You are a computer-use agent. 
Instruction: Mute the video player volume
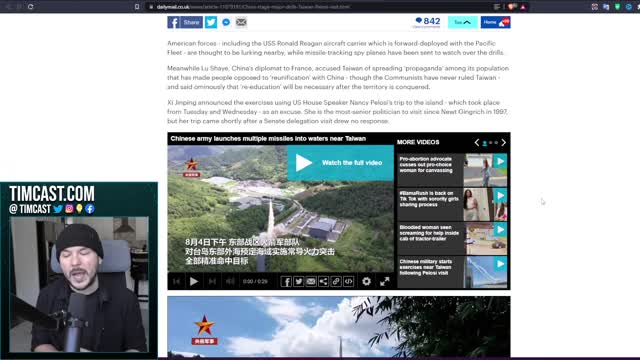tap(231, 281)
